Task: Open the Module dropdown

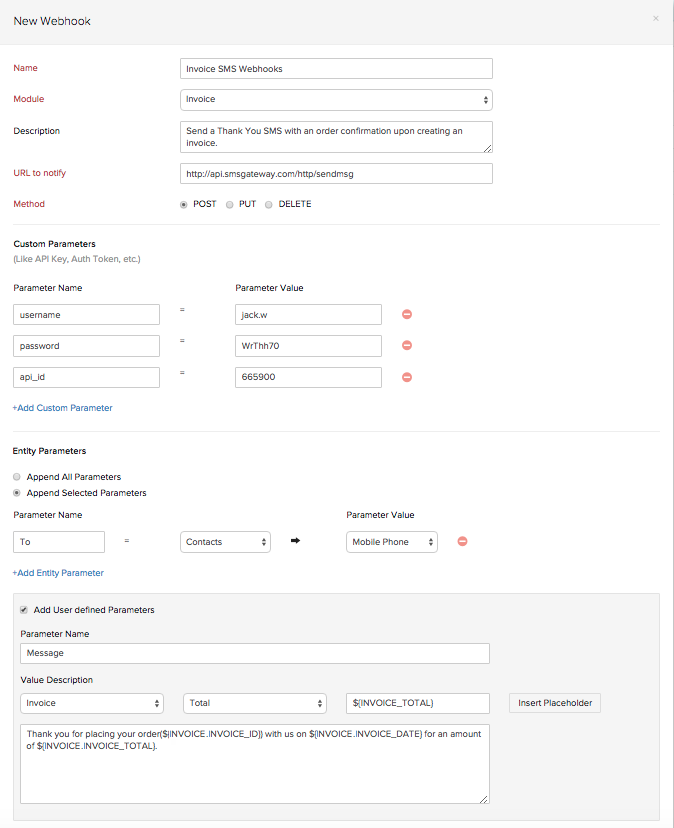Action: 335,100
